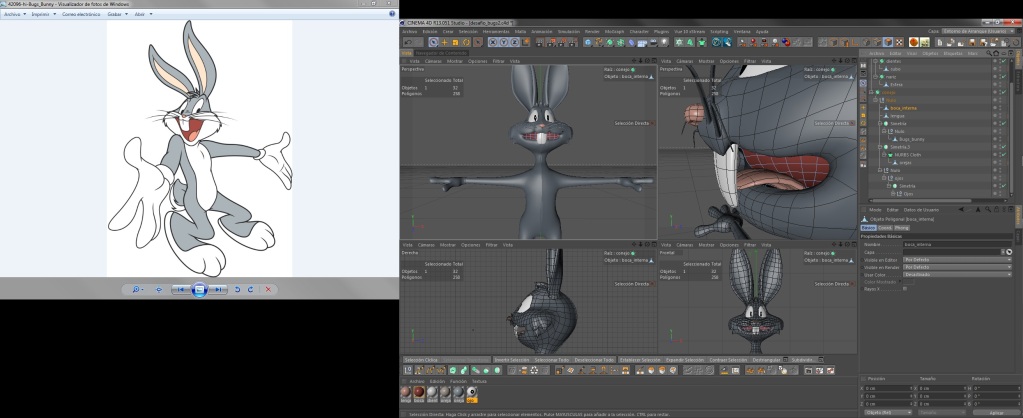The width and height of the screenshot is (1023, 418).
Task: Select Bugs_bunny object in tree
Action: pyautogui.click(x=911, y=140)
